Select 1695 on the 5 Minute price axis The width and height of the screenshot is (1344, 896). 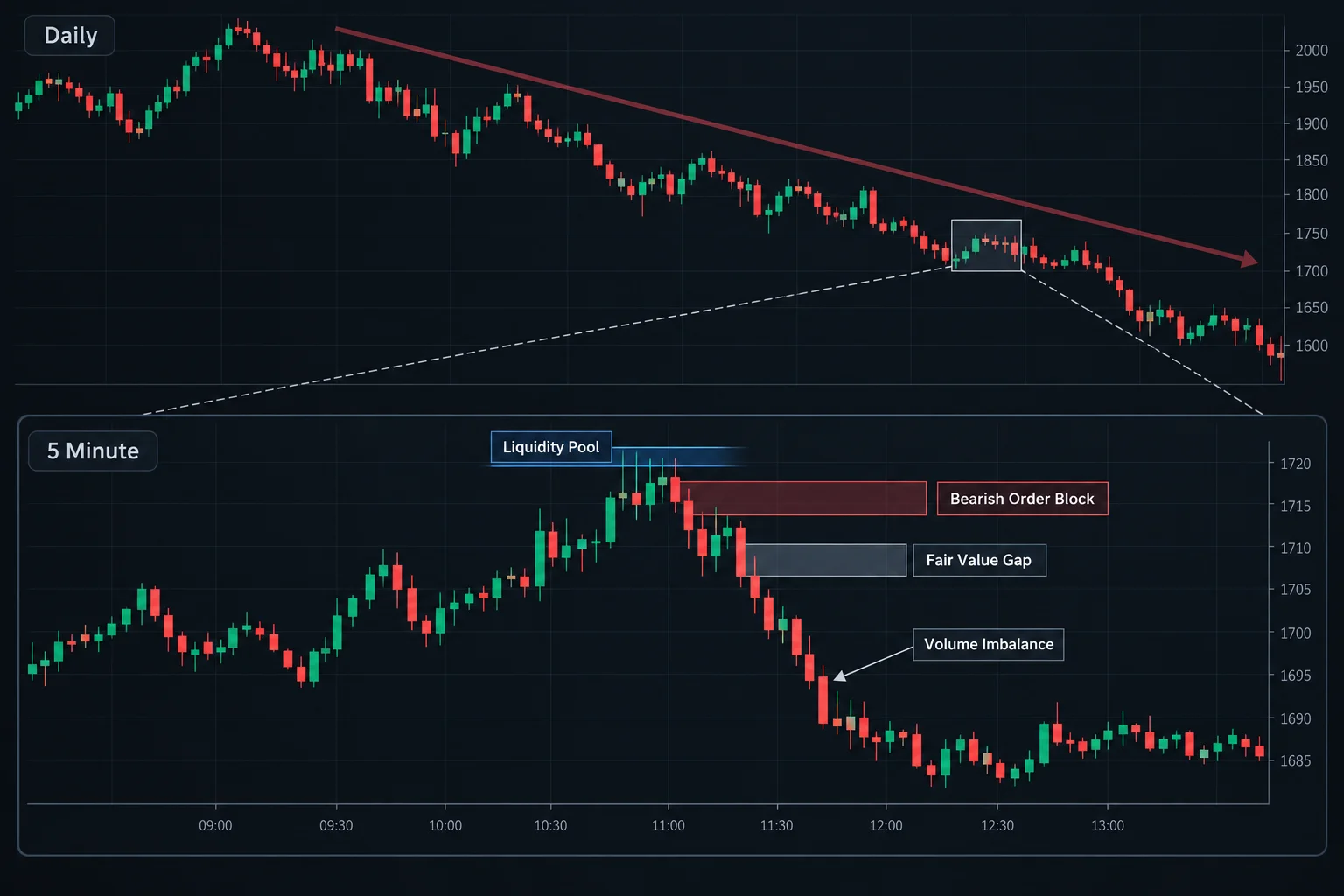(1295, 675)
